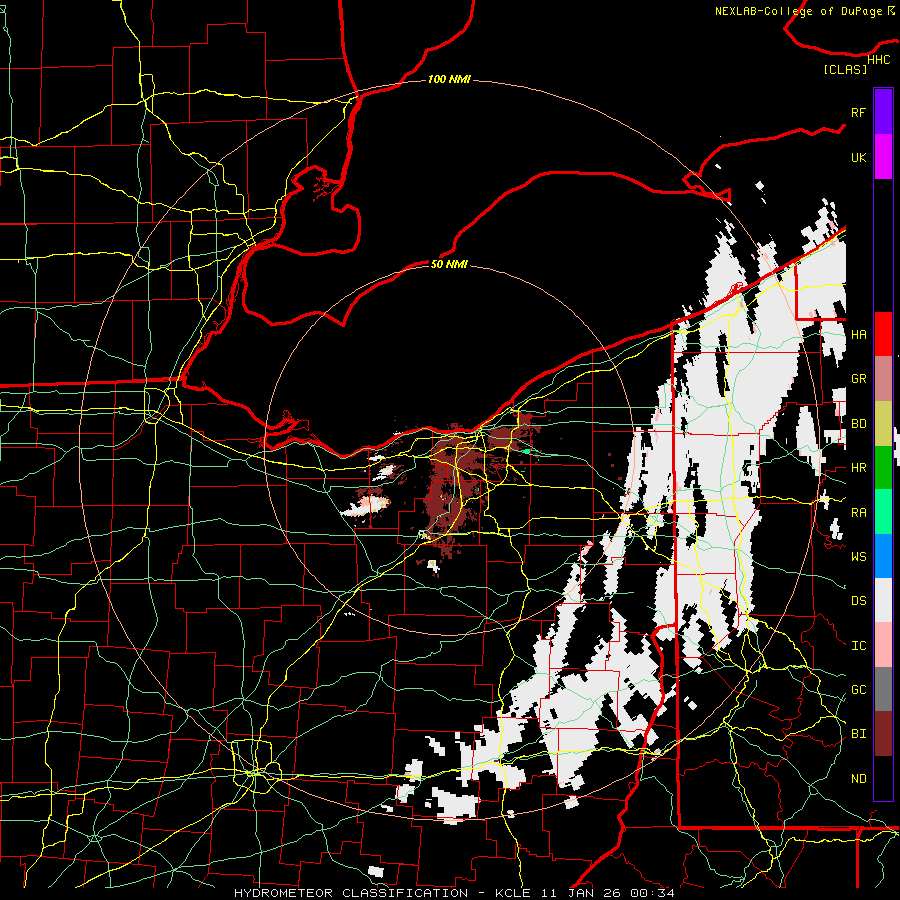The image size is (900, 900).
Task: Click the "50 NMI" range ring label
Action: point(449,264)
